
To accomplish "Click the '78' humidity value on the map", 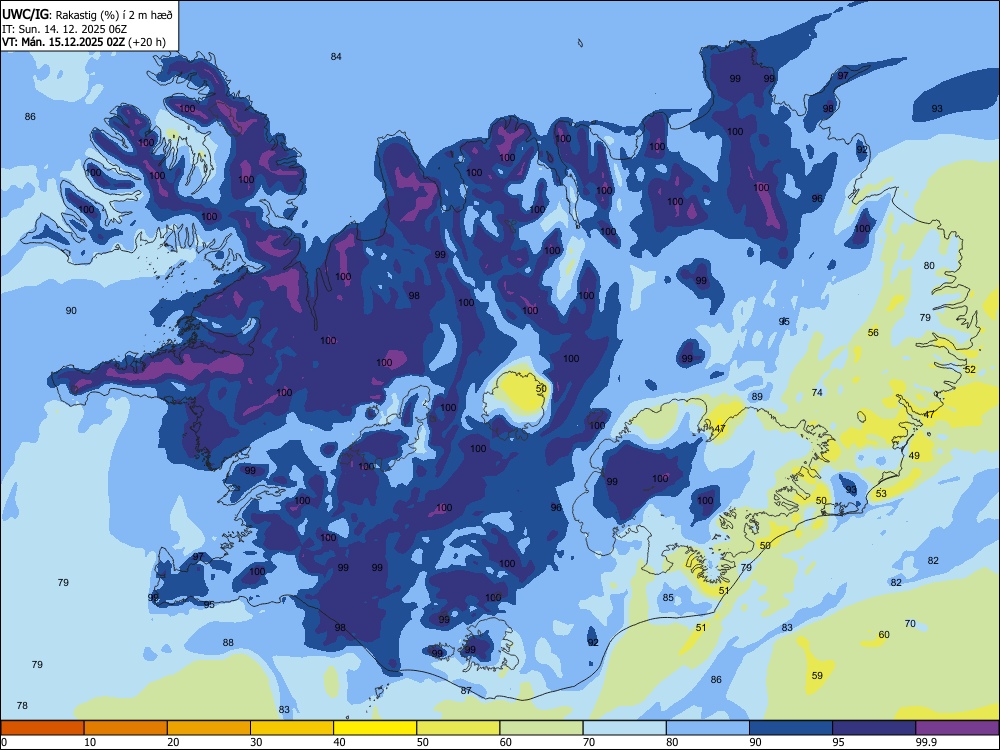I will (x=22, y=705).
